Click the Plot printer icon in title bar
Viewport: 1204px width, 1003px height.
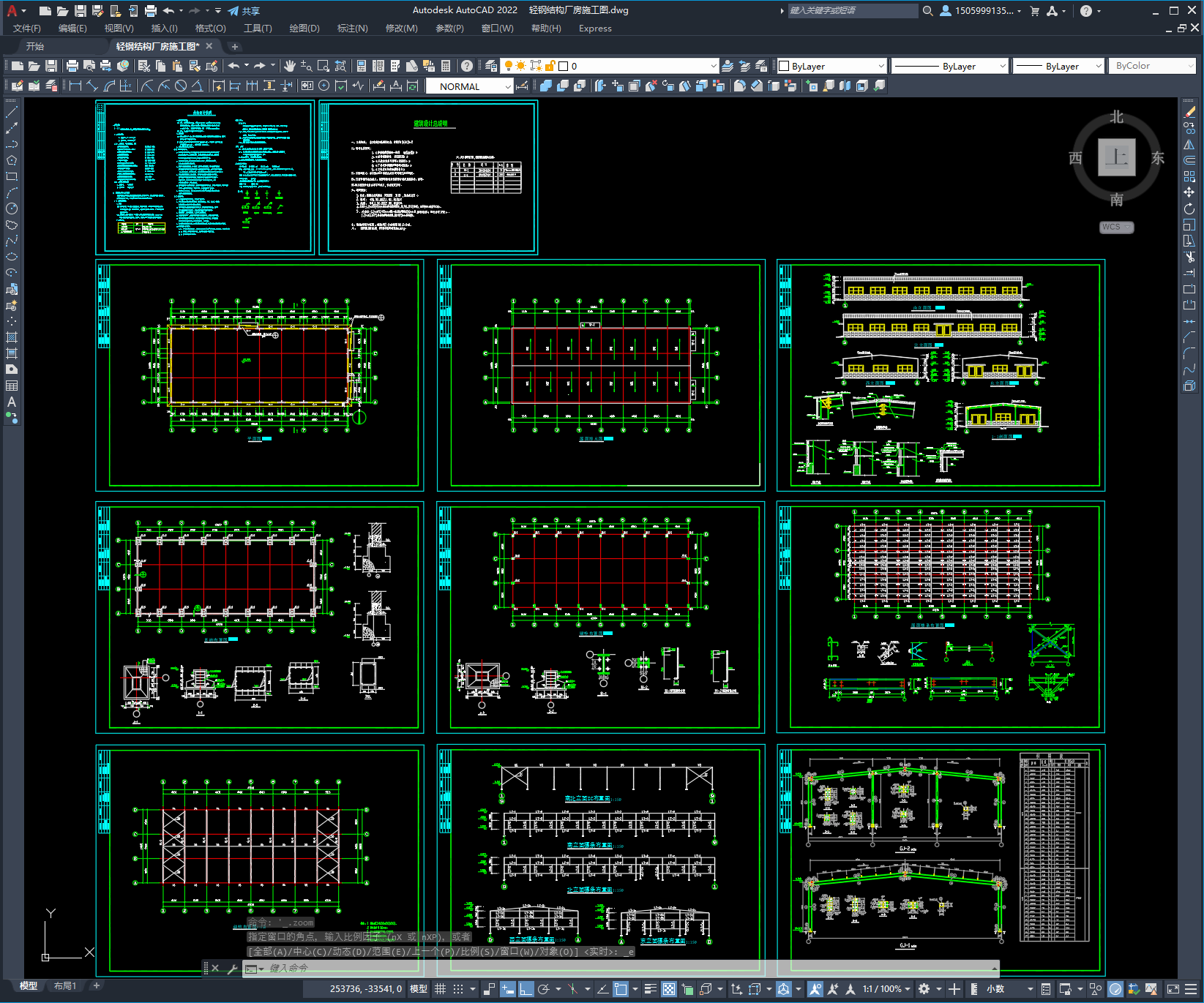(151, 11)
